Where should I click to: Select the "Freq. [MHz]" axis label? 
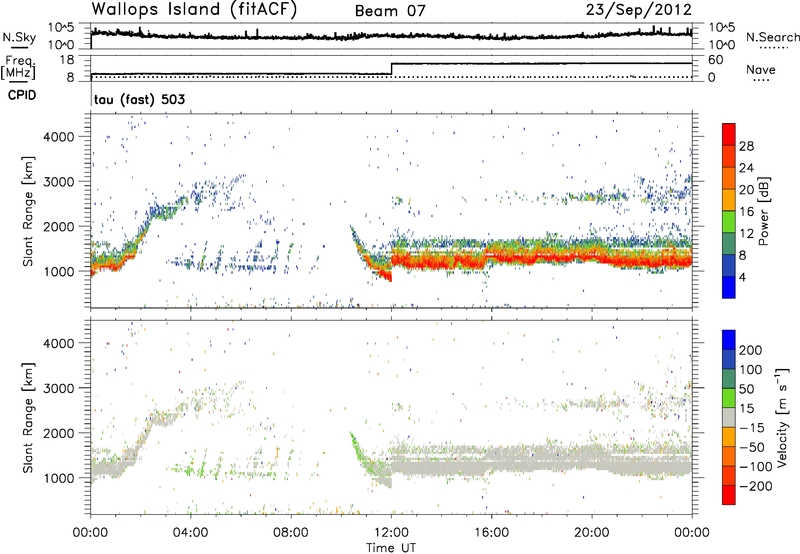tap(18, 68)
